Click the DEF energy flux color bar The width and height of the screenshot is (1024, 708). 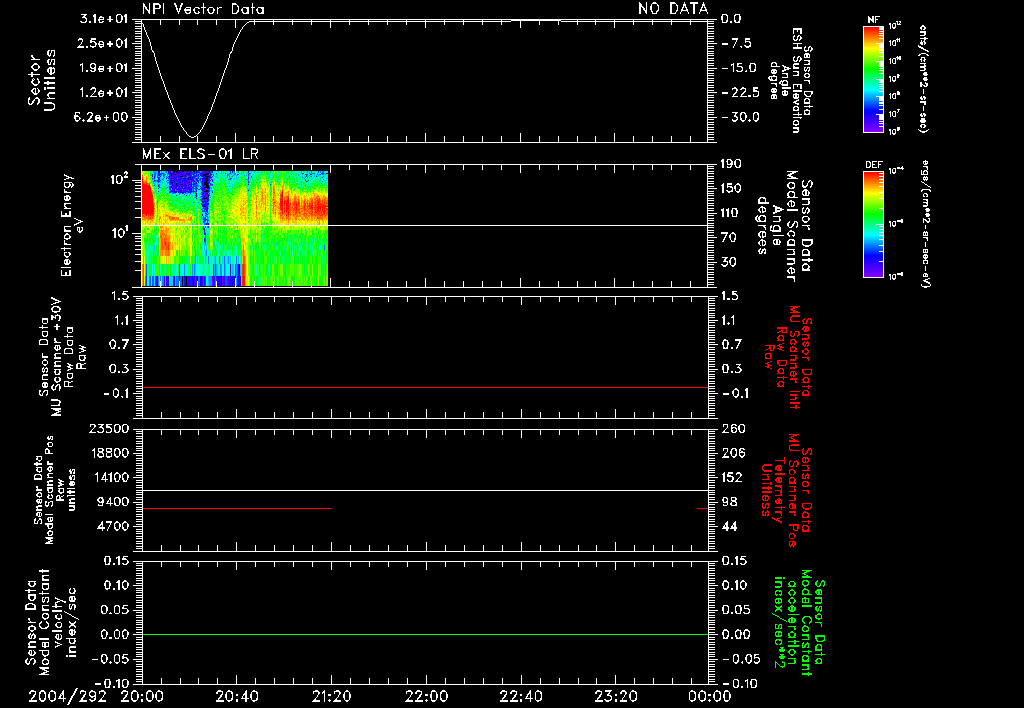873,224
